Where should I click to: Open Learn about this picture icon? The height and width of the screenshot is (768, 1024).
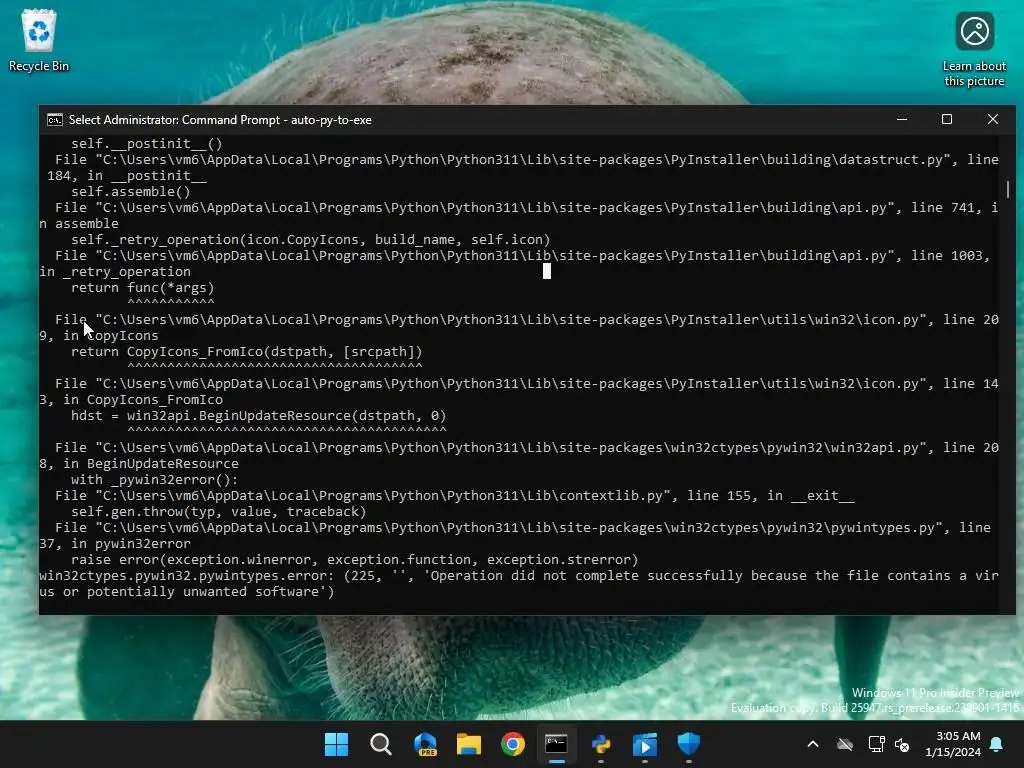tap(974, 50)
